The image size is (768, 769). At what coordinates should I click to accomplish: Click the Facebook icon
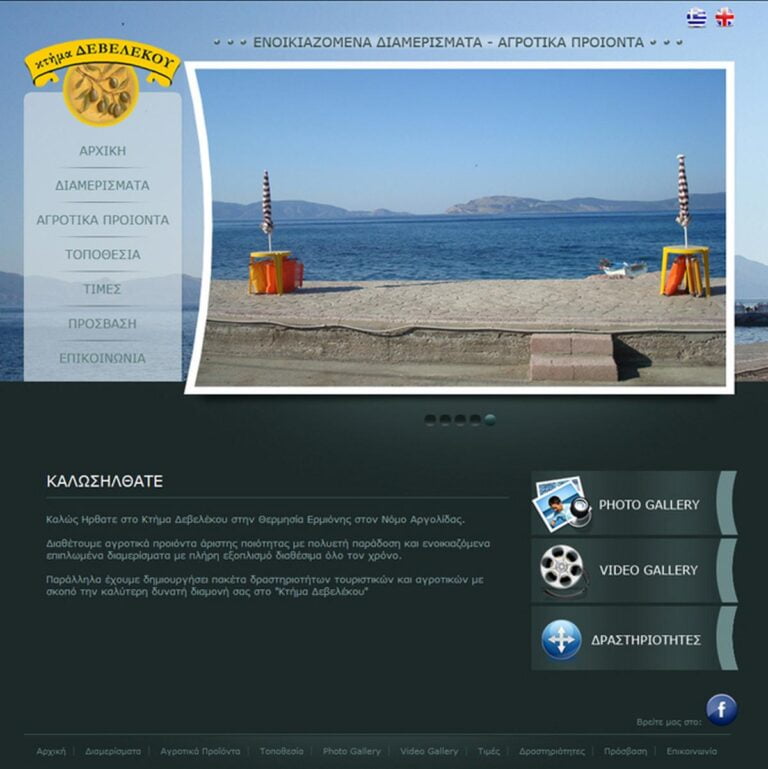pos(721,710)
